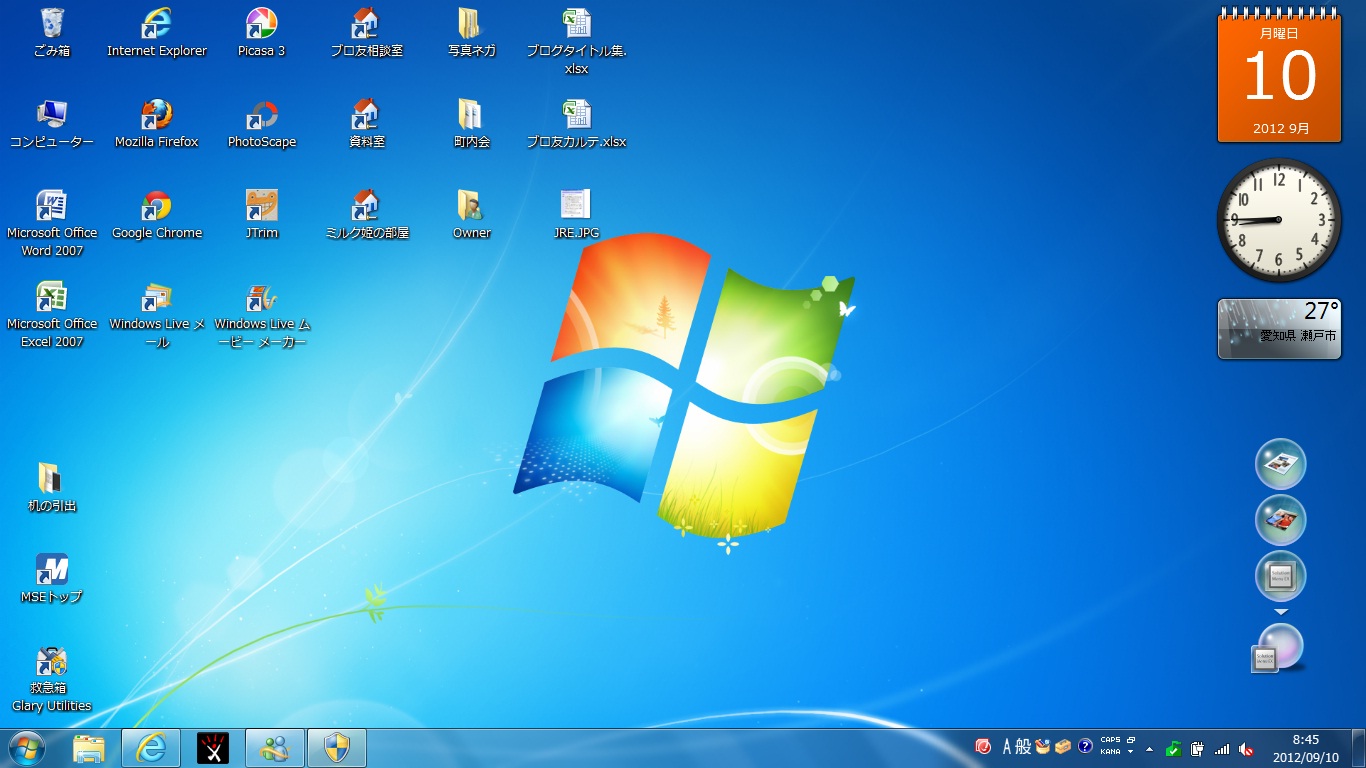Click the security shield taskbar button
The height and width of the screenshot is (768, 1366).
(x=337, y=748)
